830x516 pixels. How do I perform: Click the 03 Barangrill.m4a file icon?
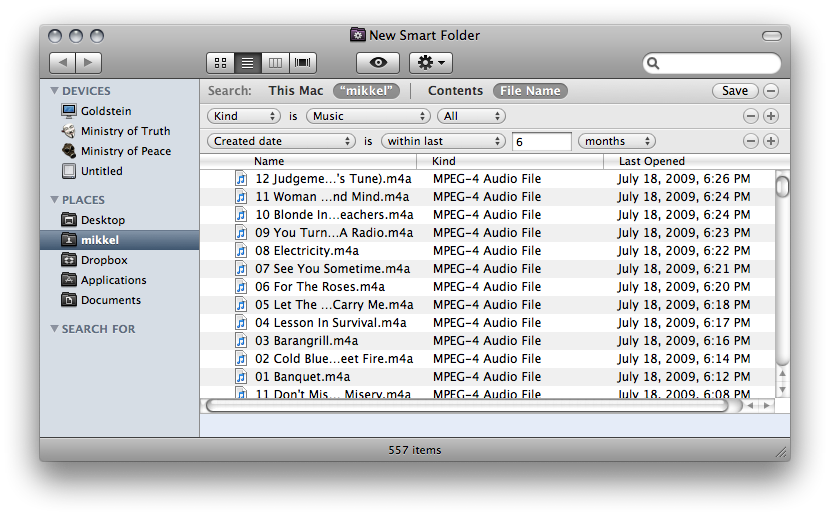[x=241, y=341]
